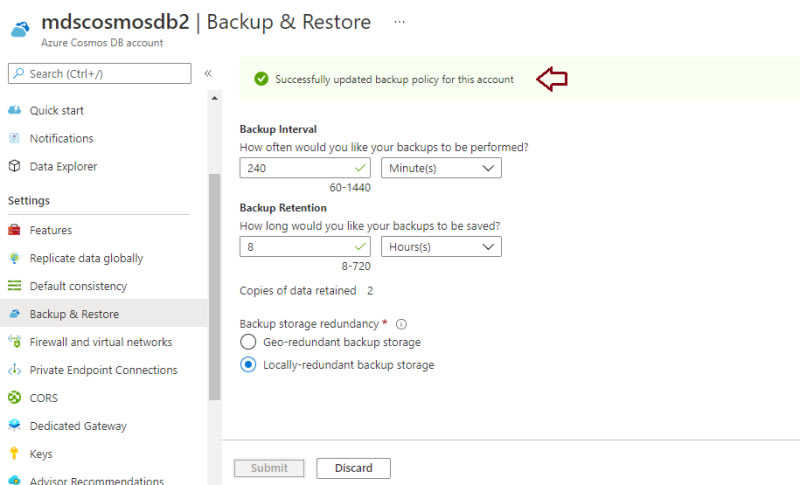Collapse the sidebar with double chevron
Screen dimensions: 800x485
pyautogui.click(x=208, y=73)
